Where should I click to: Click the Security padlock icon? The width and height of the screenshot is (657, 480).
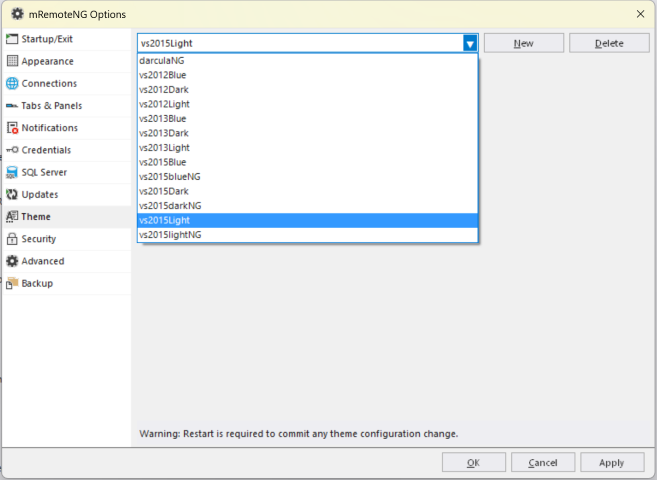tap(12, 239)
